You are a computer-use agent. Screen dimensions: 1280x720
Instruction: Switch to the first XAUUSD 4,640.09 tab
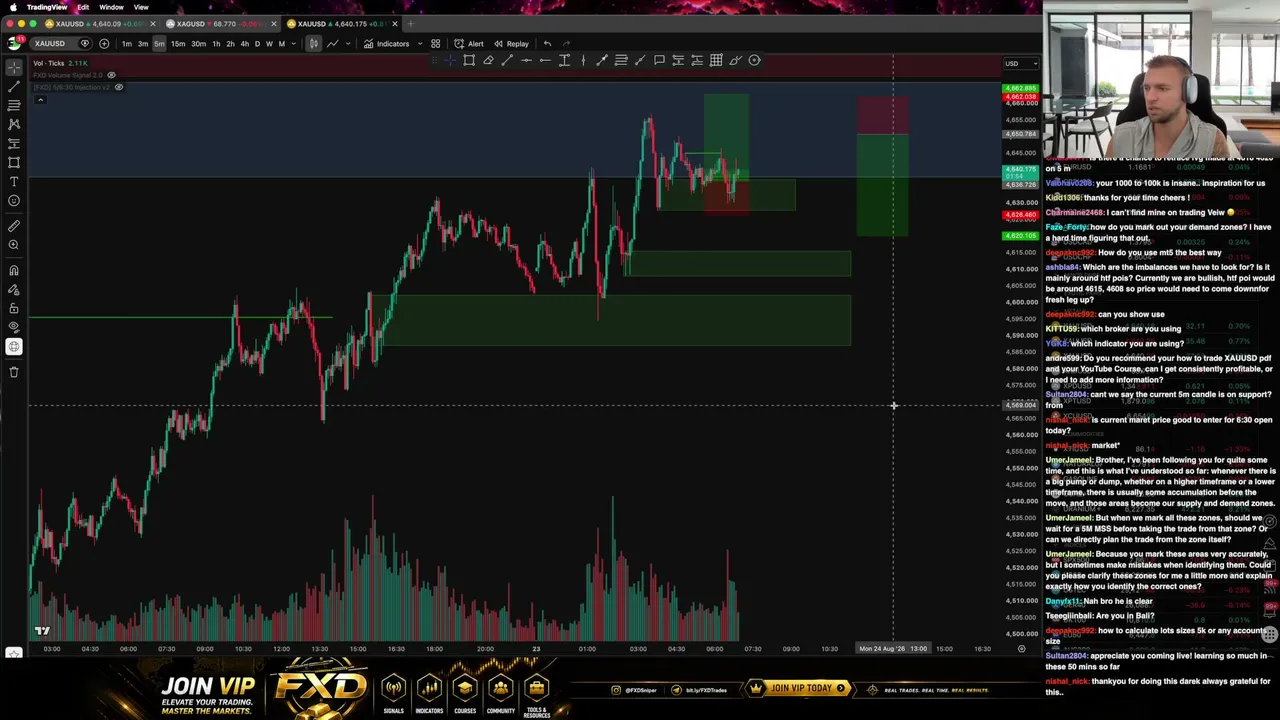pos(98,24)
